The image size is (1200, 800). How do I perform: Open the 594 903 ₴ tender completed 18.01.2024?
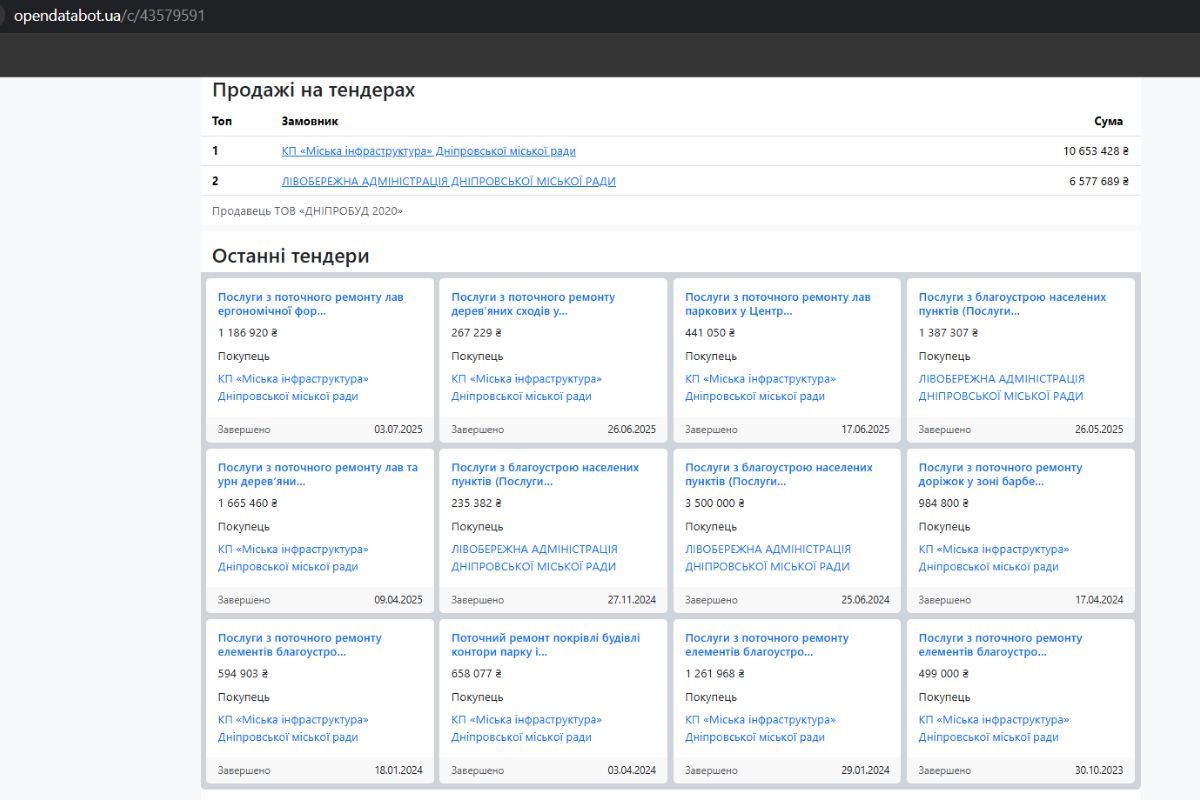(300, 645)
